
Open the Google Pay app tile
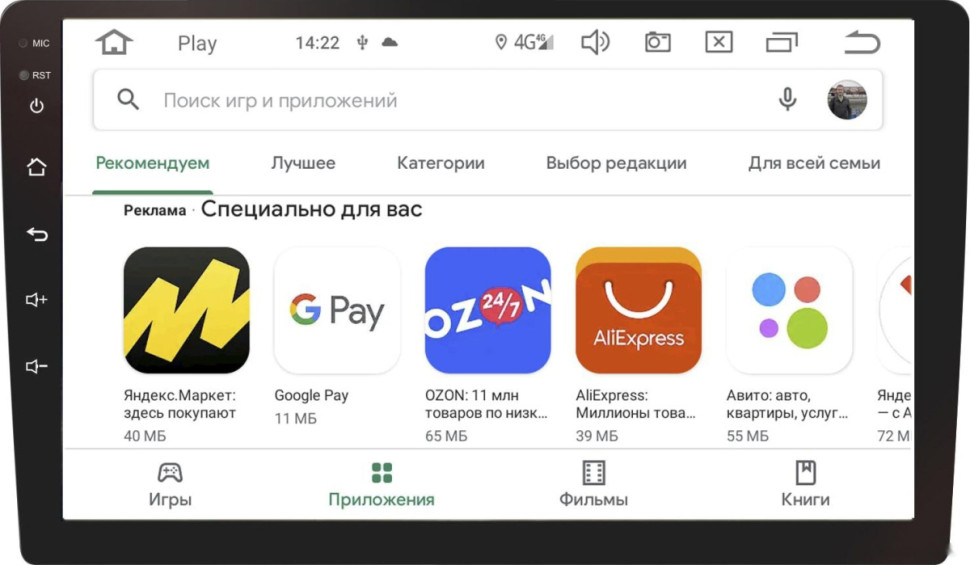click(x=337, y=337)
